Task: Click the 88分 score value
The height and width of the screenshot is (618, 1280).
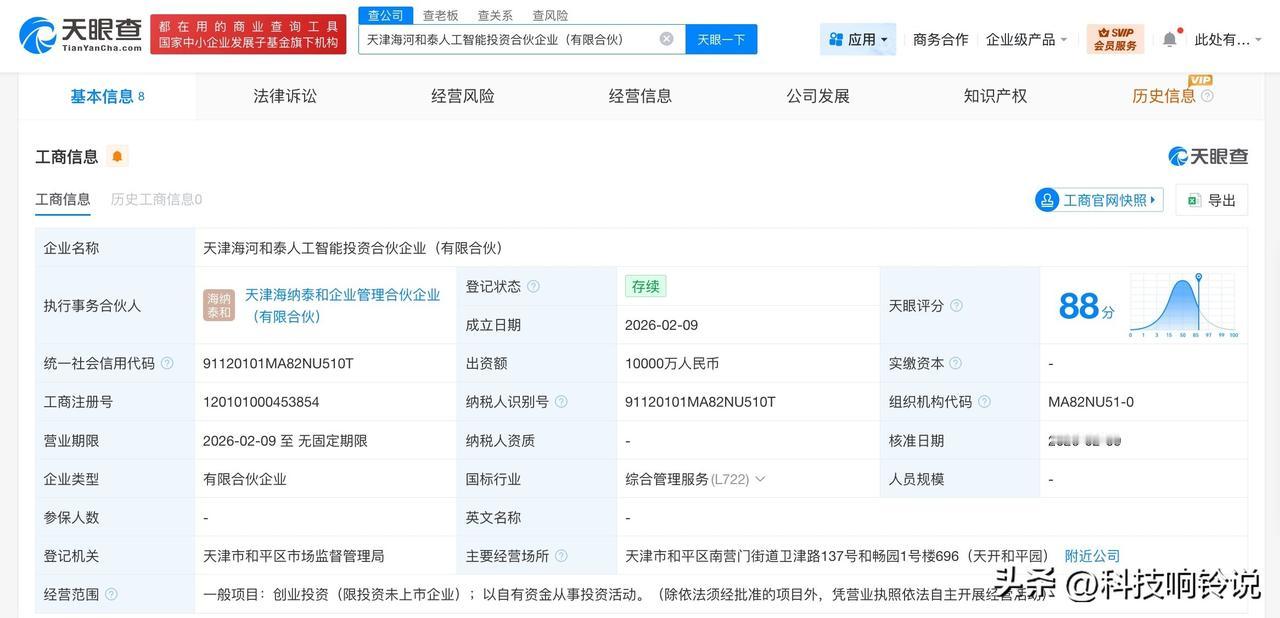Action: click(1086, 306)
